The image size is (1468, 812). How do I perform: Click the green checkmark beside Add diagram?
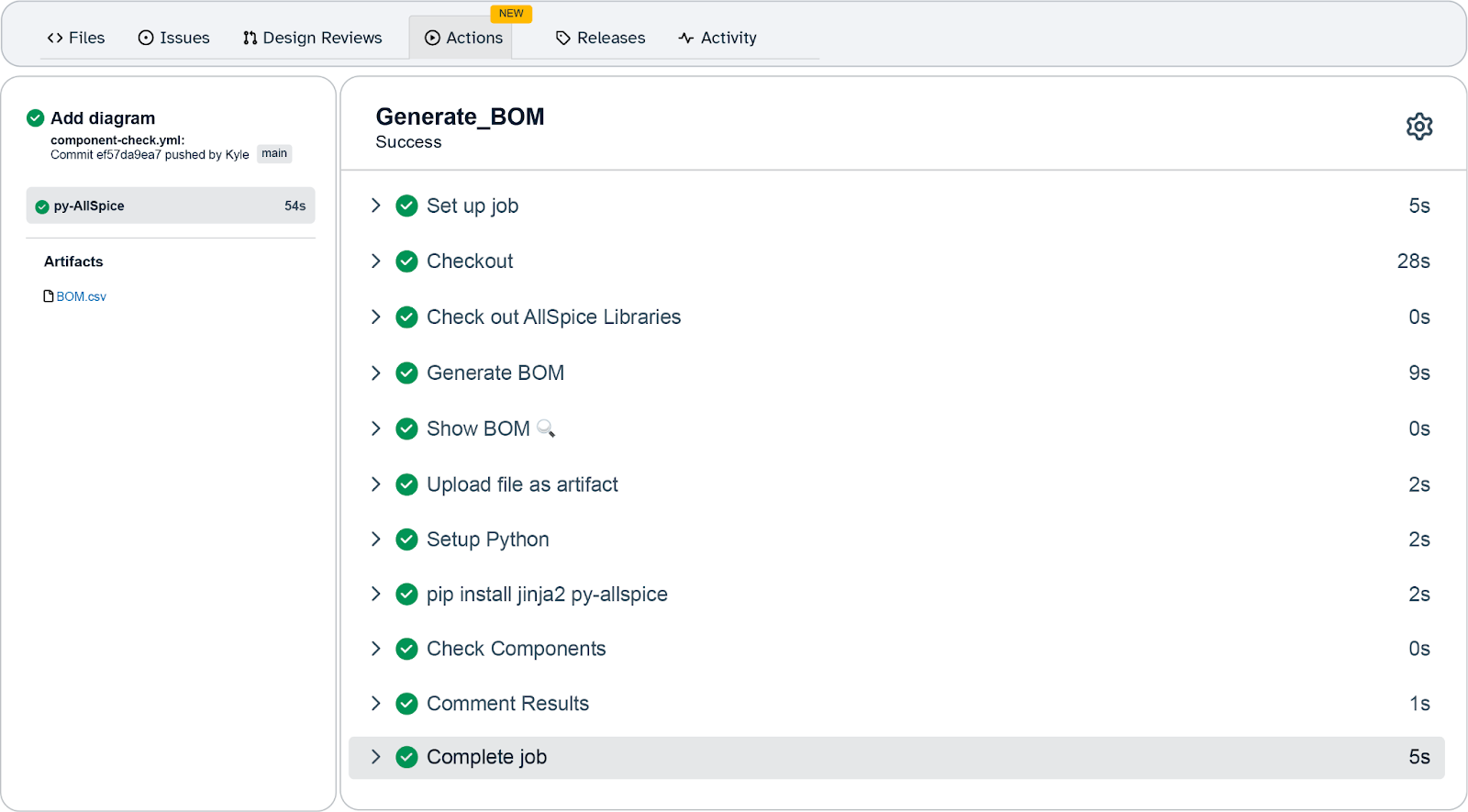coord(36,118)
